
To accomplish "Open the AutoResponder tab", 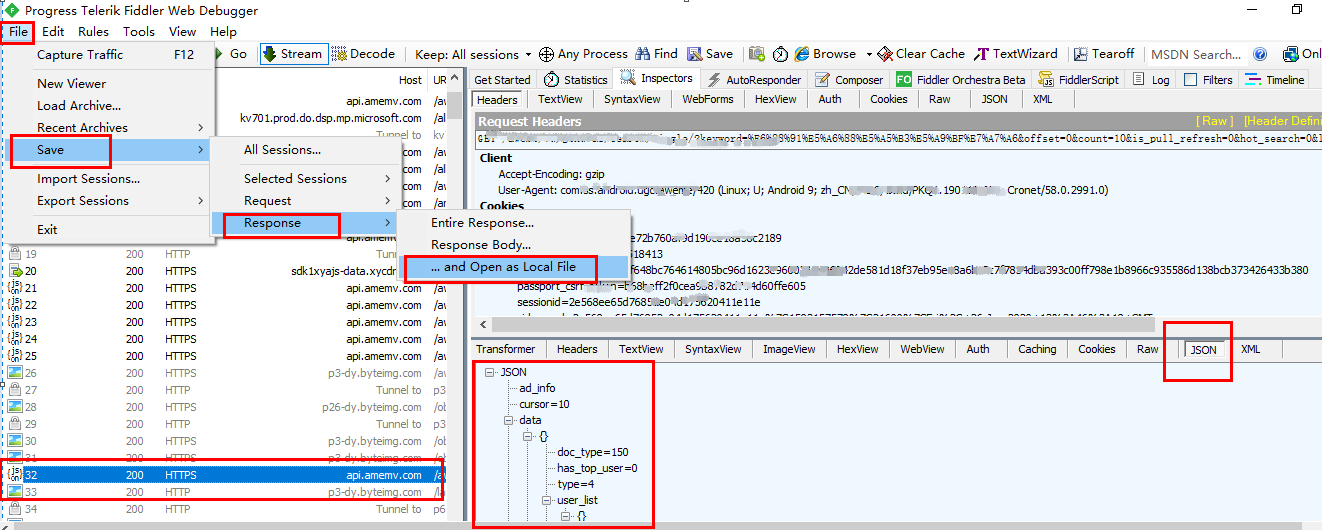I will coord(754,80).
